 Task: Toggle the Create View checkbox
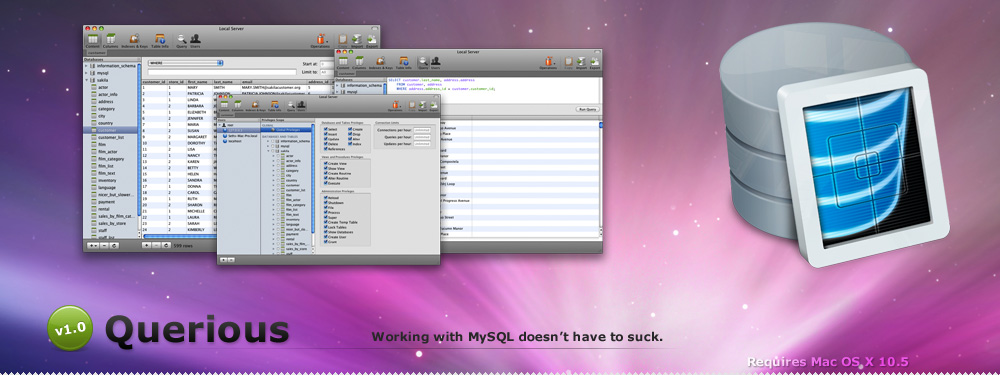[x=326, y=163]
